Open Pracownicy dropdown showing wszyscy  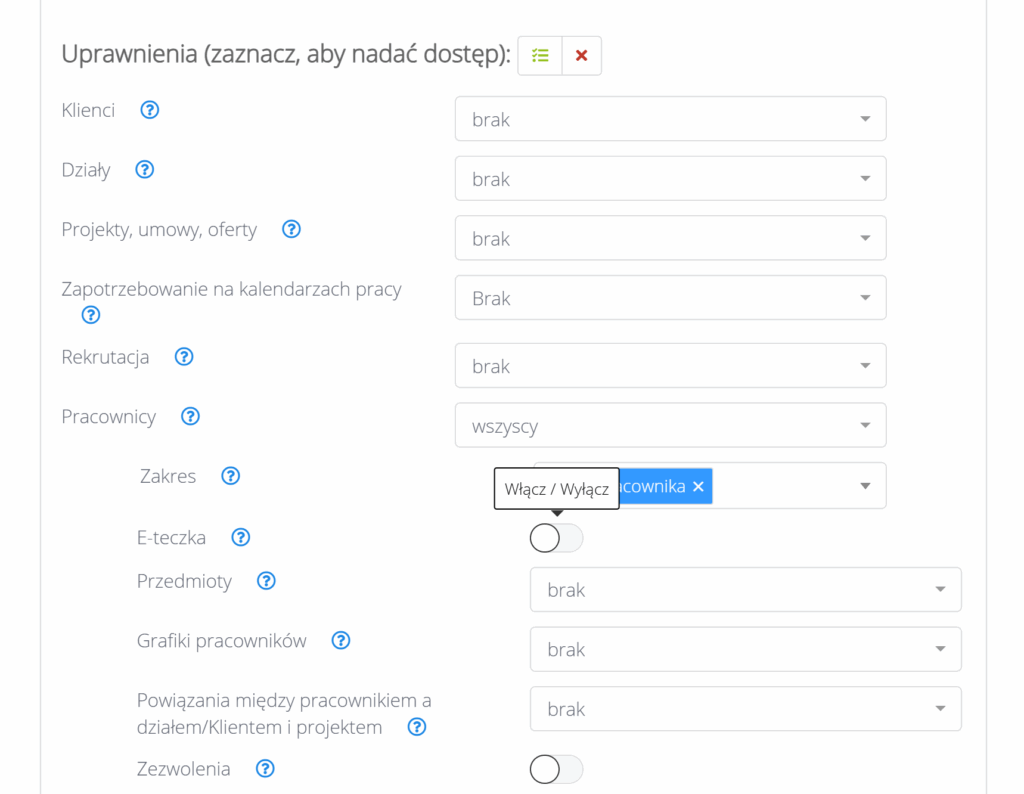pos(670,426)
